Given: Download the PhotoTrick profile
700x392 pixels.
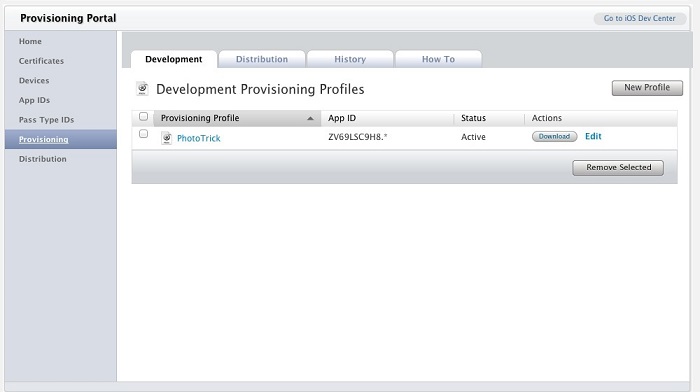Looking at the screenshot, I should tap(554, 137).
